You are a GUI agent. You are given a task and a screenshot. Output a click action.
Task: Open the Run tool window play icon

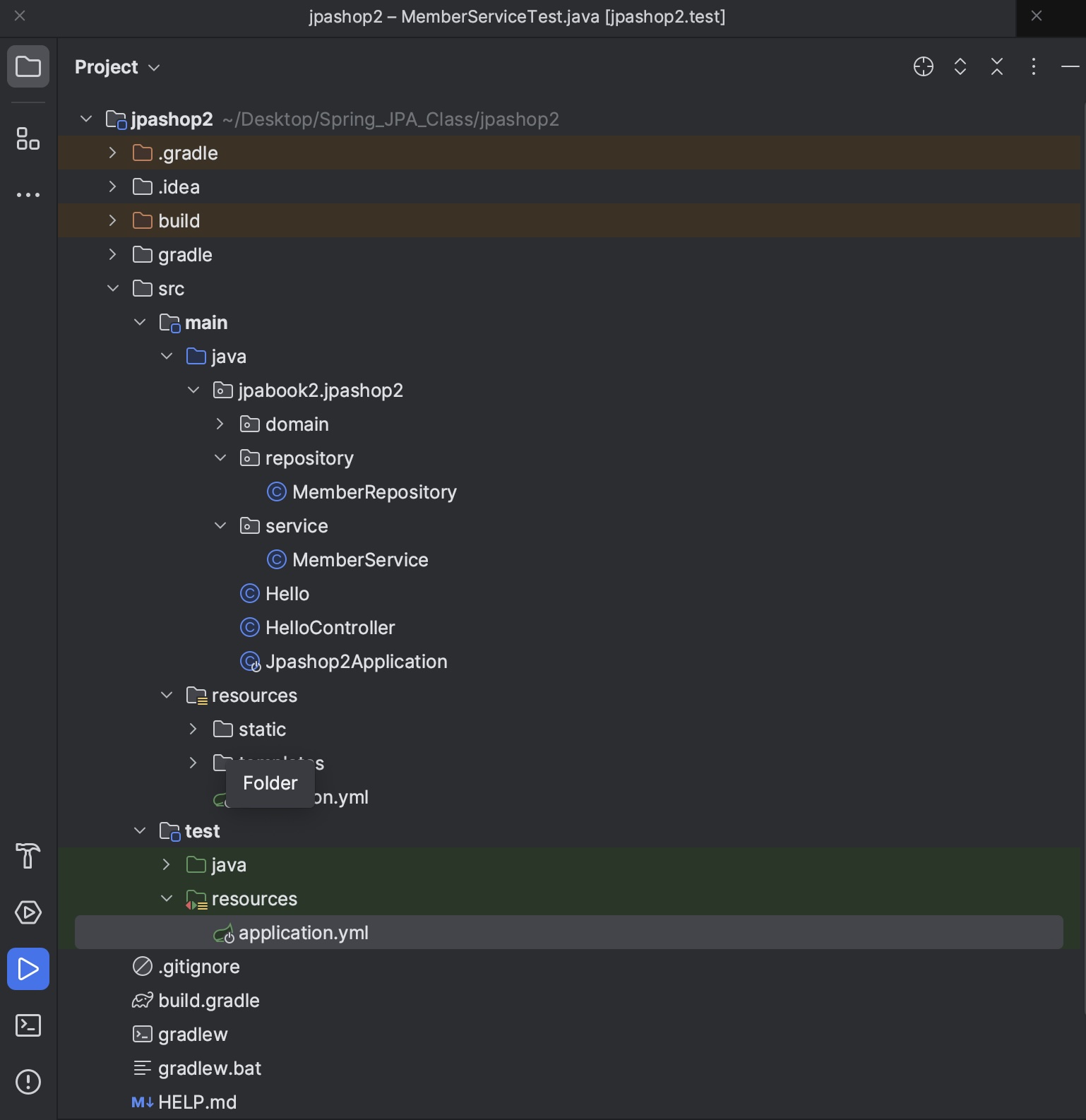[28, 969]
